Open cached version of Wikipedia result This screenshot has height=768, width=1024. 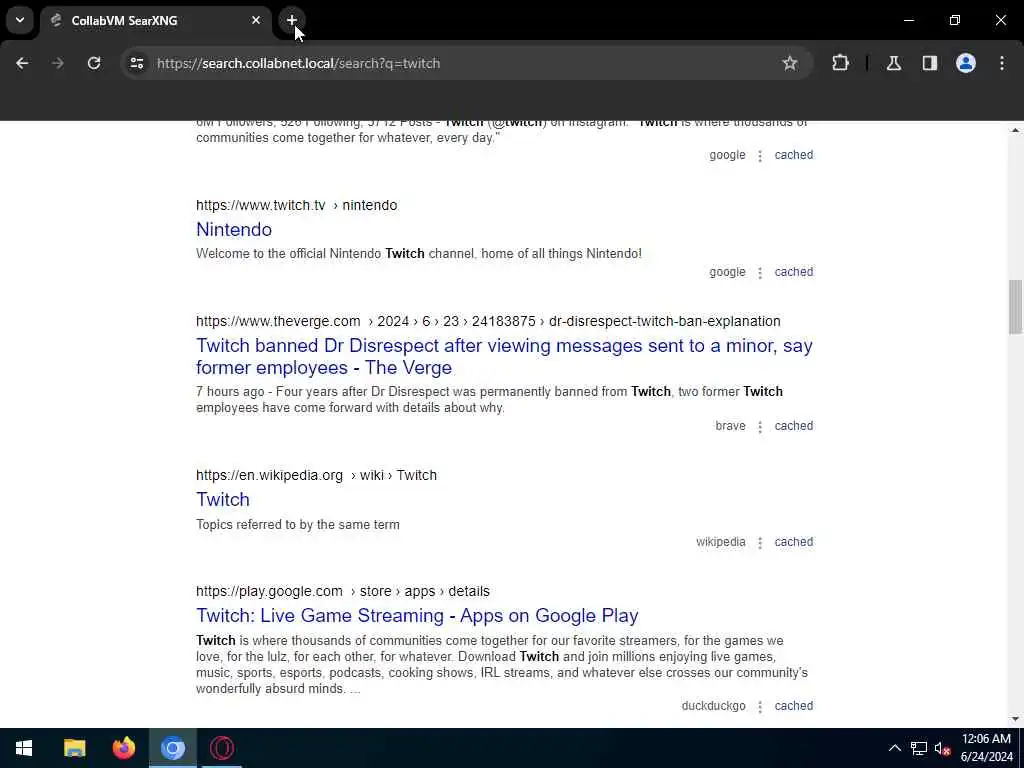pos(793,542)
